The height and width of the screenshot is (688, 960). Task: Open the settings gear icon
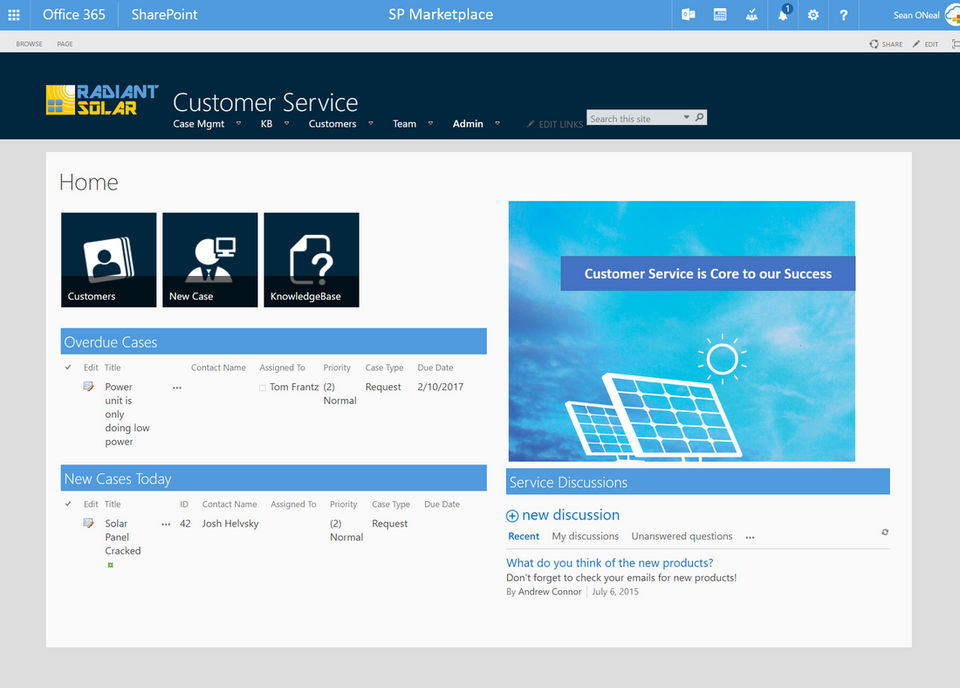click(813, 15)
